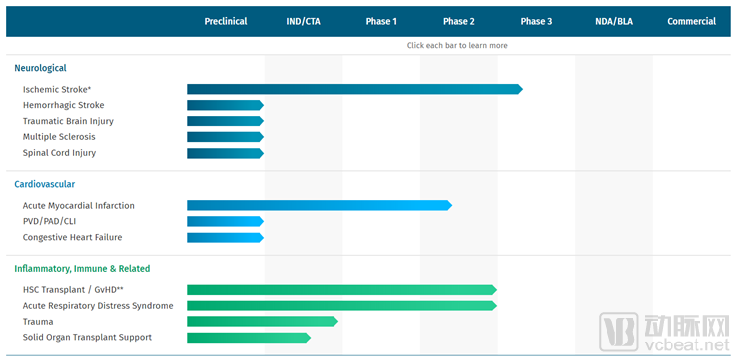Open the Hemorrhagic Stroke pipeline bar
Image resolution: width=743 pixels, height=363 pixels.
pos(226,105)
